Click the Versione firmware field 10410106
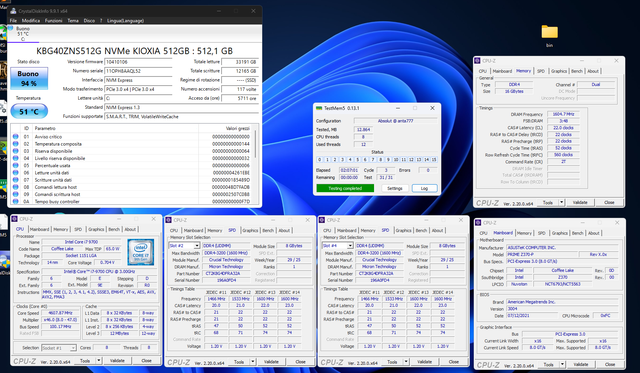640x373 pixels. click(138, 62)
